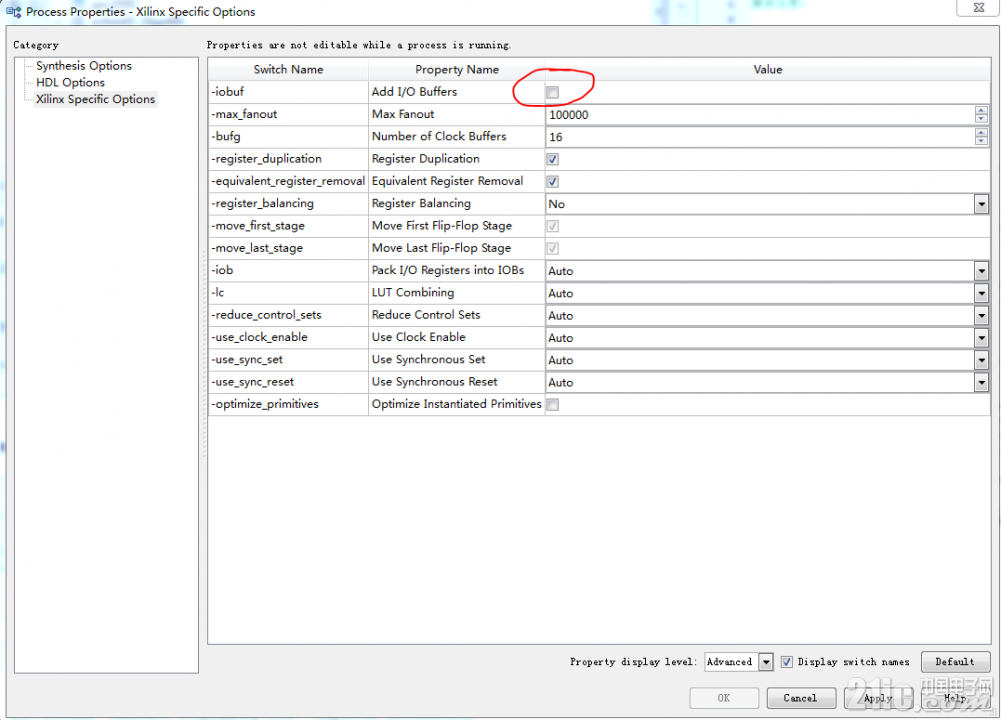Enable the Add I/O Buffers checkbox

pyautogui.click(x=553, y=93)
